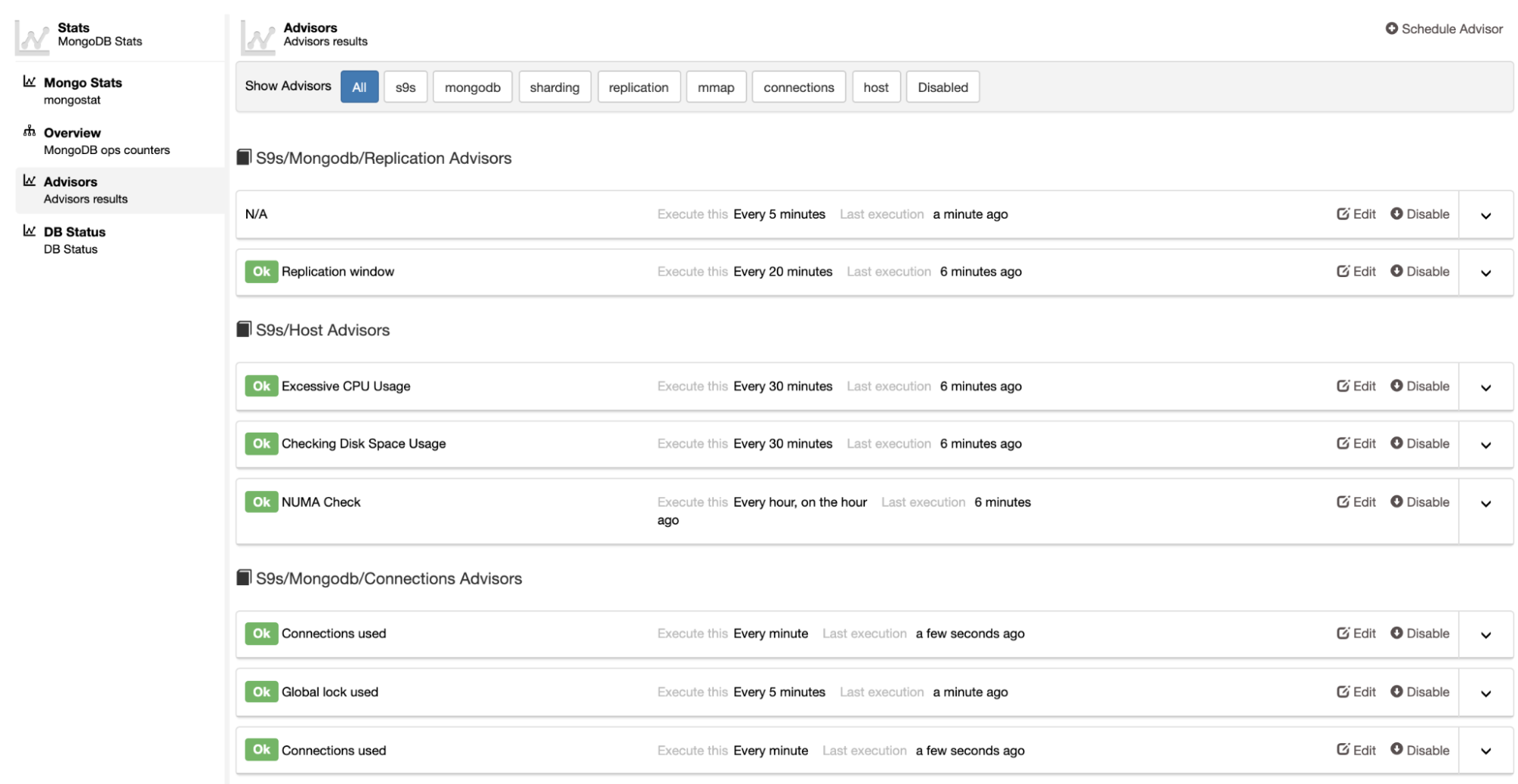The width and height of the screenshot is (1518, 784).
Task: Click the Advisors sidebar chart icon
Action: coord(30,181)
